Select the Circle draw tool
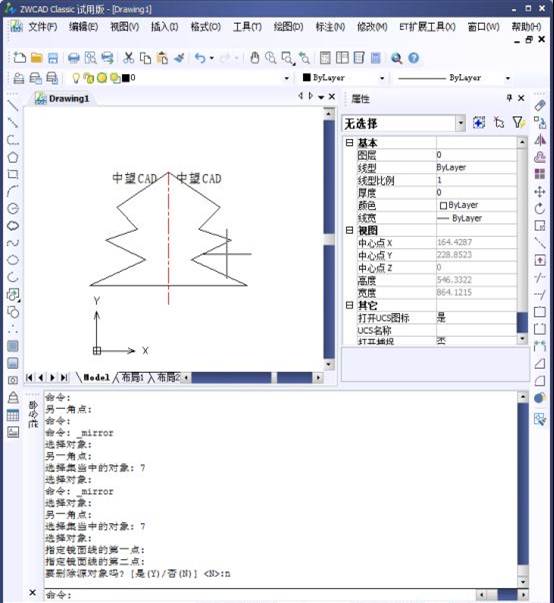The height and width of the screenshot is (603, 554). coord(13,208)
